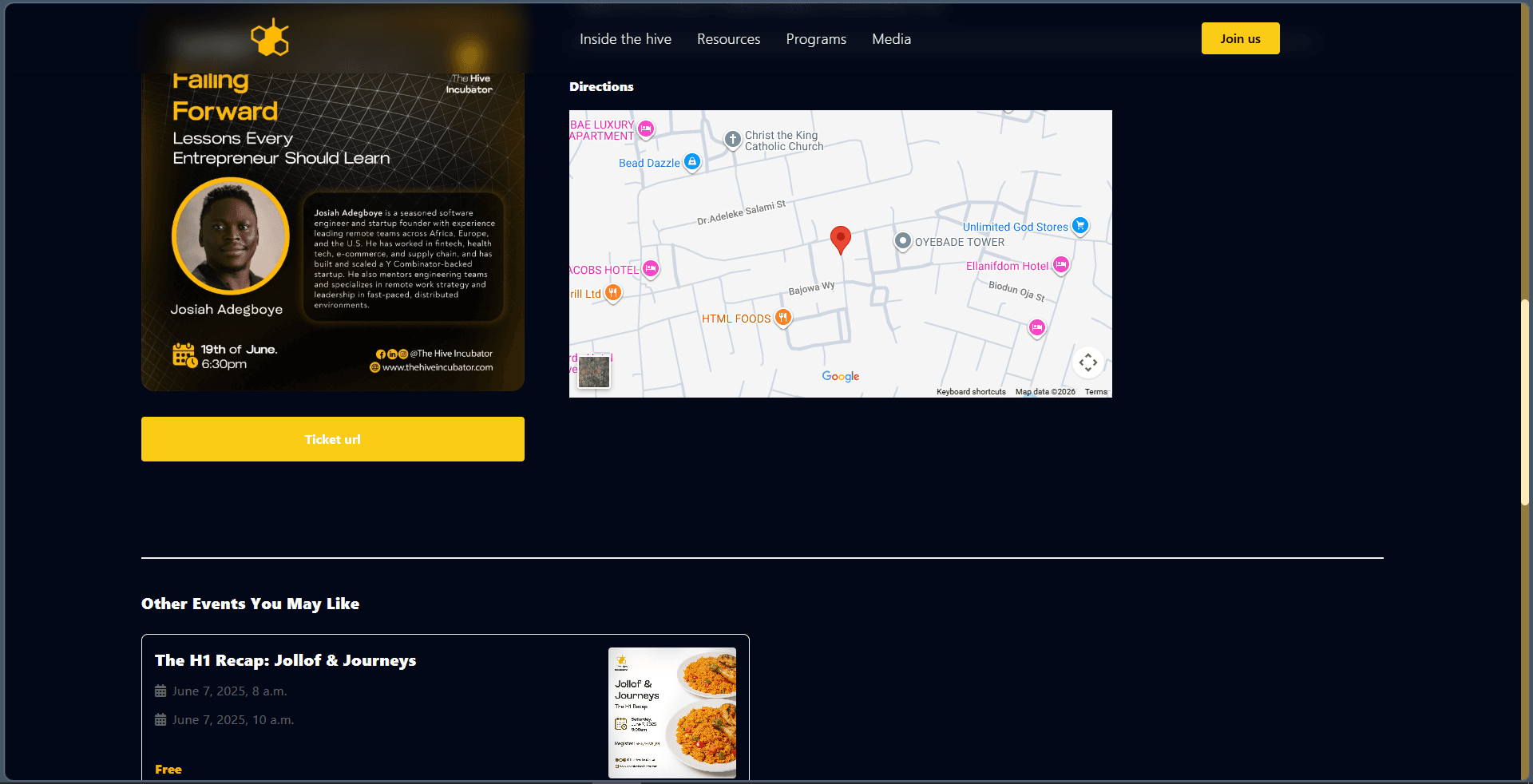The height and width of the screenshot is (784, 1533).
Task: Click the page vertical scrollbar thumb
Action: coord(1525,402)
